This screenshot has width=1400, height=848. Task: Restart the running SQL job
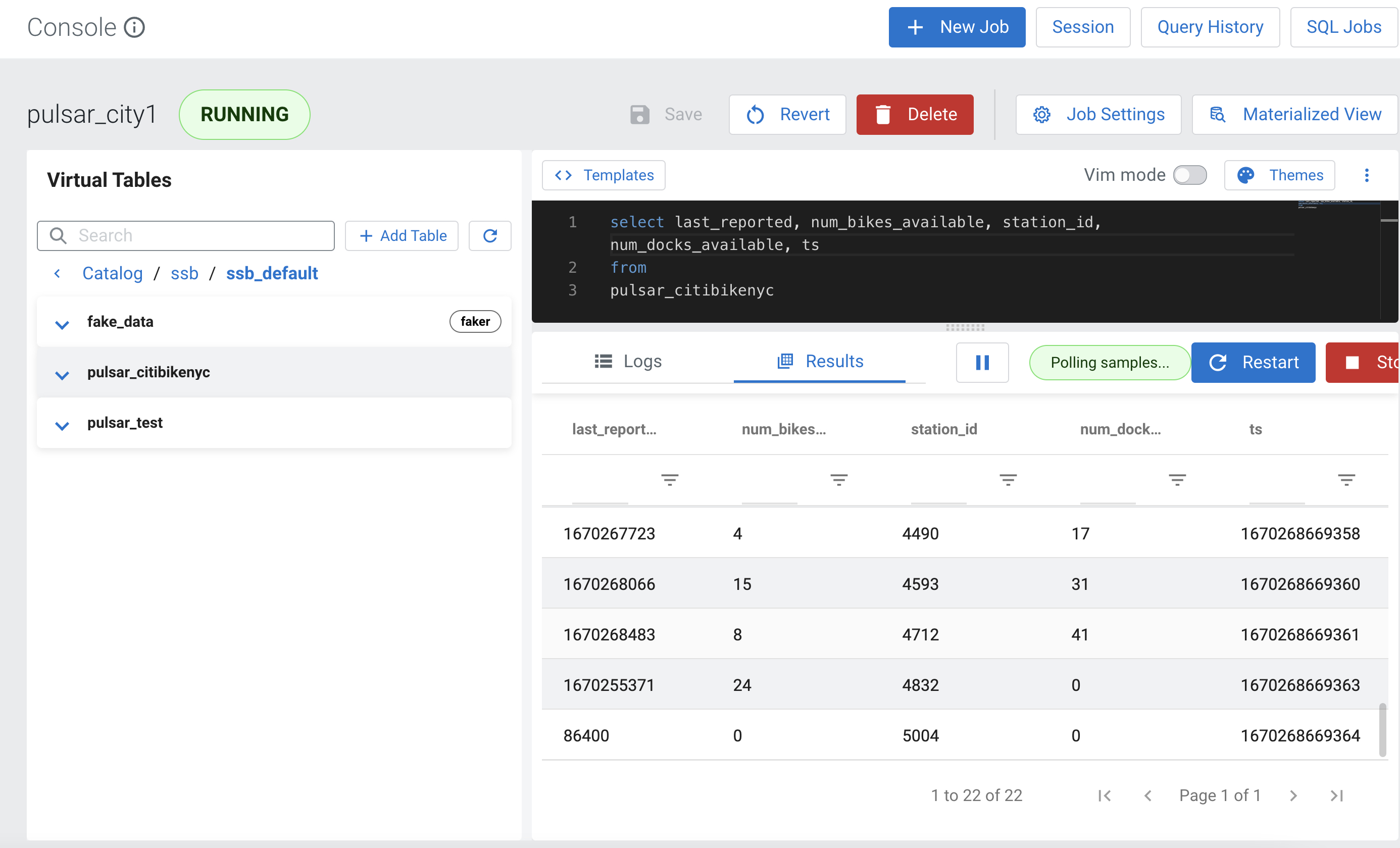(x=1254, y=362)
